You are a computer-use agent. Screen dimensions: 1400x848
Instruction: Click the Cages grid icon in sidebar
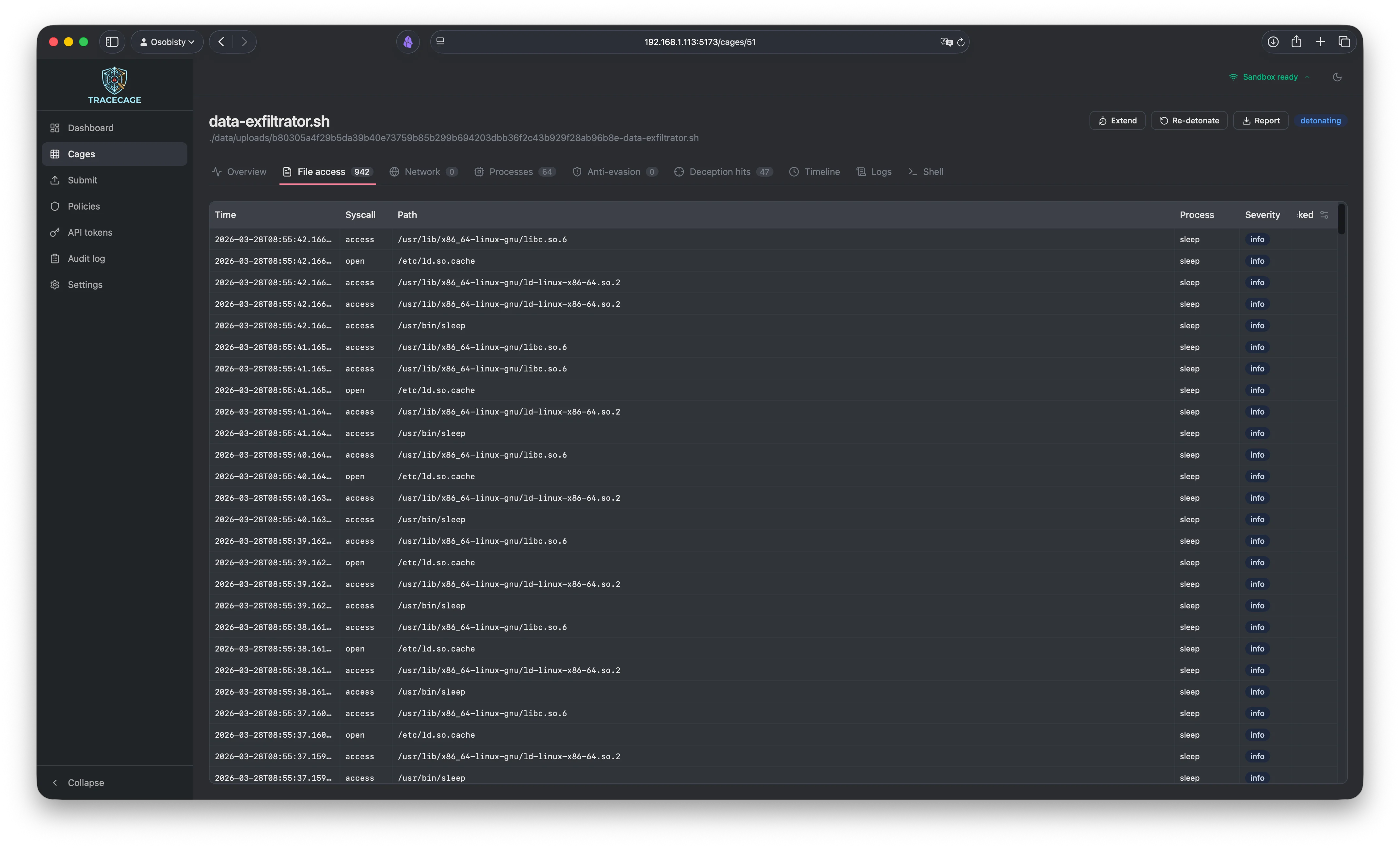tap(55, 154)
